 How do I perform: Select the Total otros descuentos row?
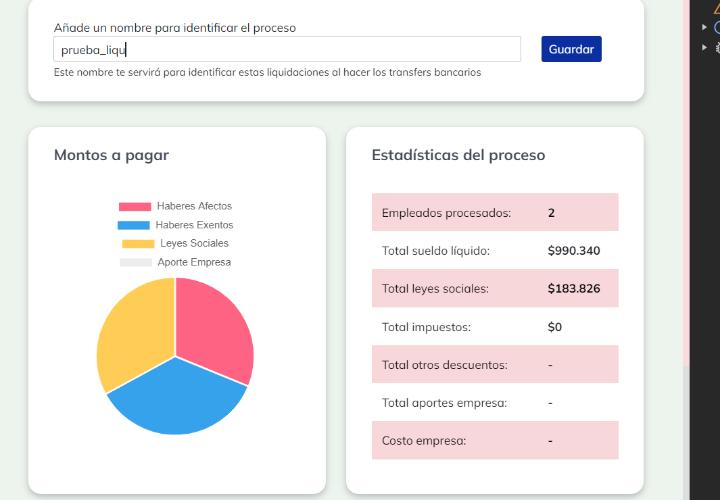point(494,365)
